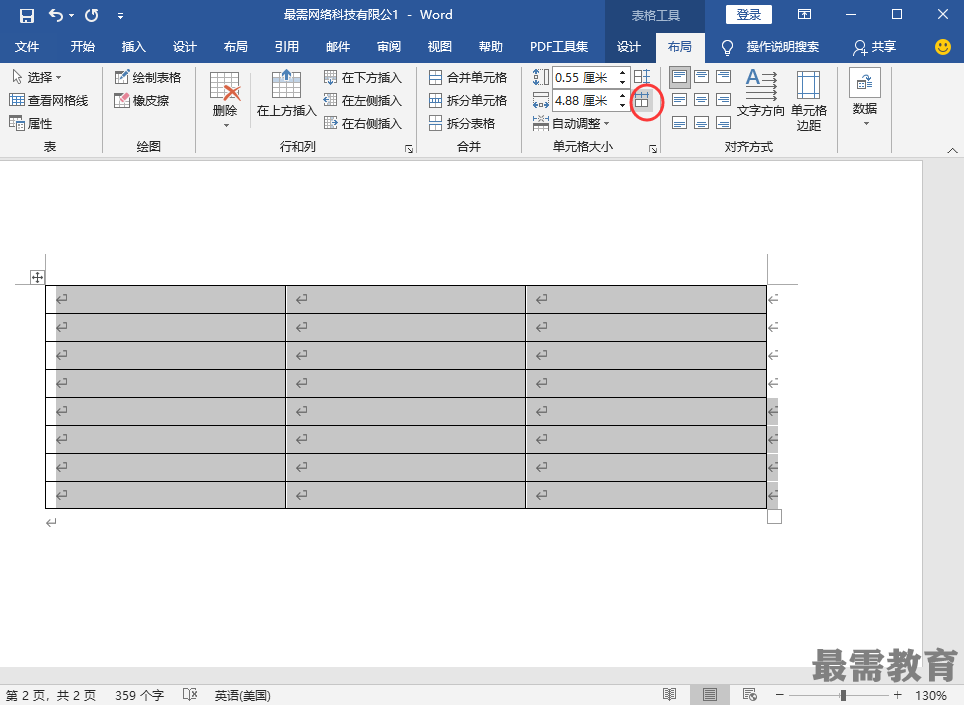Switch to the 视图 ribbon tab
964x705 pixels.
tap(440, 47)
